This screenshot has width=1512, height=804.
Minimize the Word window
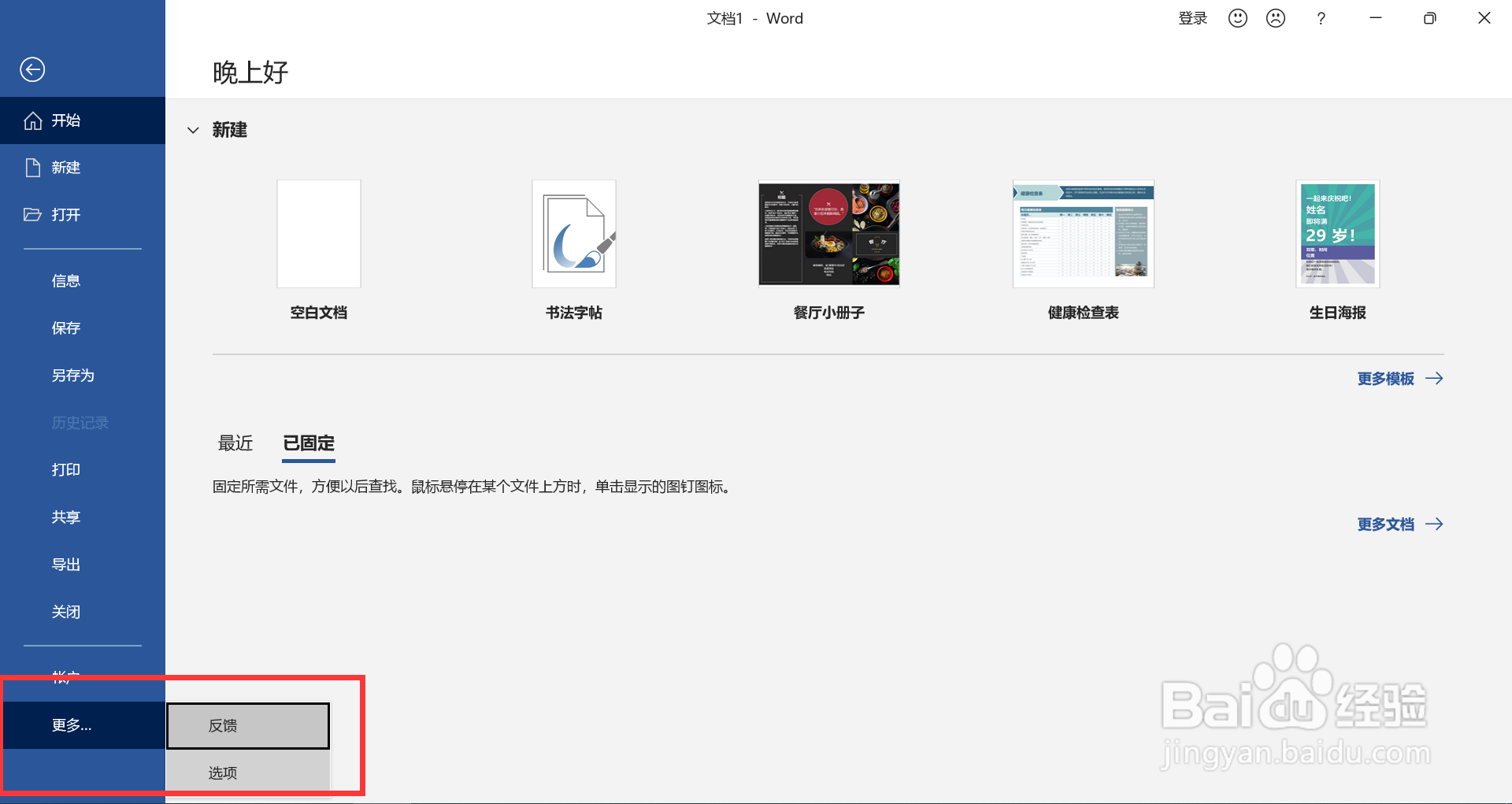click(1376, 18)
